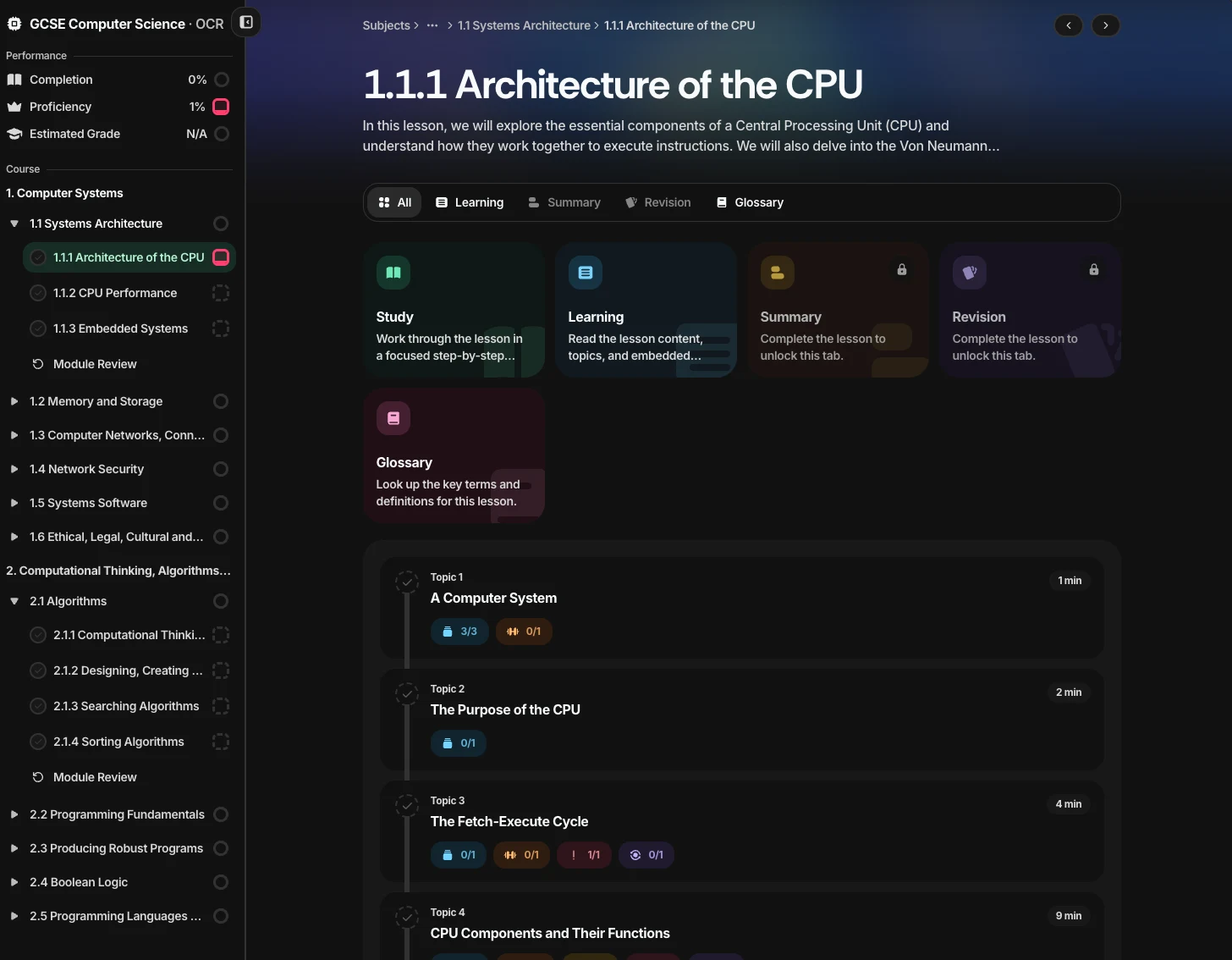Toggle completion check for 1.1.2 CPU Performance
This screenshot has width=1232, height=960.
click(38, 293)
